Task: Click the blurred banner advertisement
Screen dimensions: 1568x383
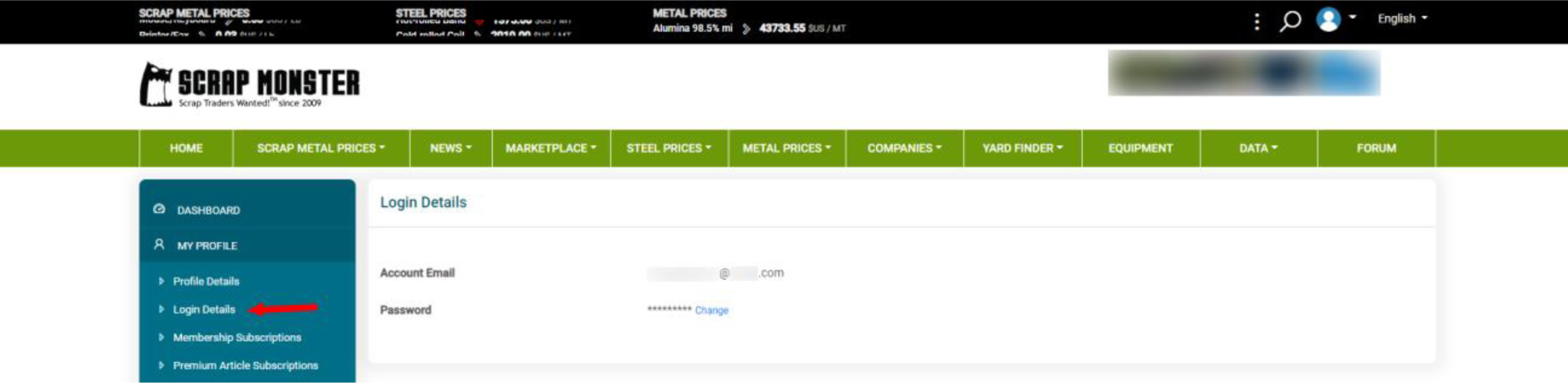Action: 1243,73
